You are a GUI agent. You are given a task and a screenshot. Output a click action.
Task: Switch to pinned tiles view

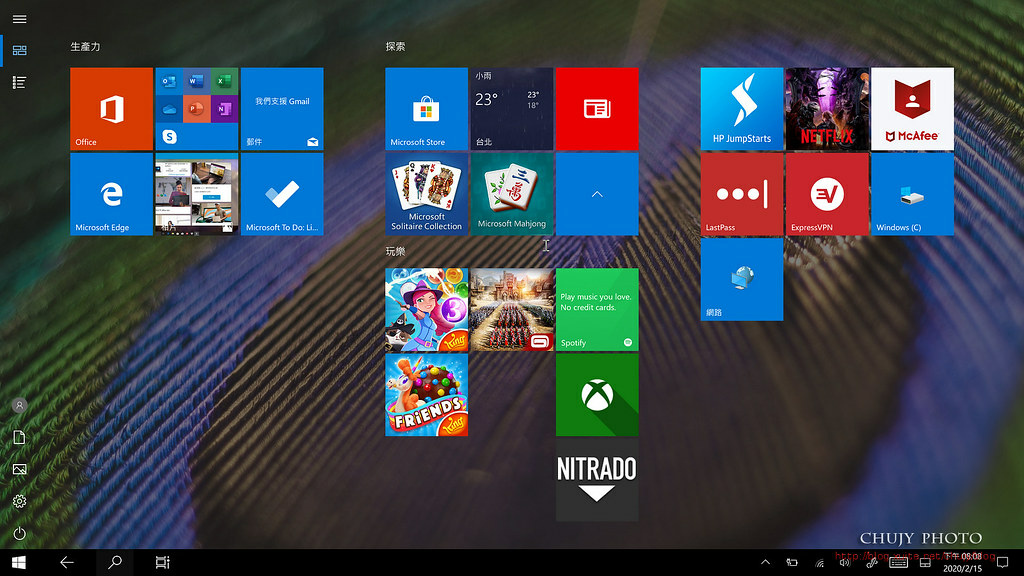tap(20, 50)
